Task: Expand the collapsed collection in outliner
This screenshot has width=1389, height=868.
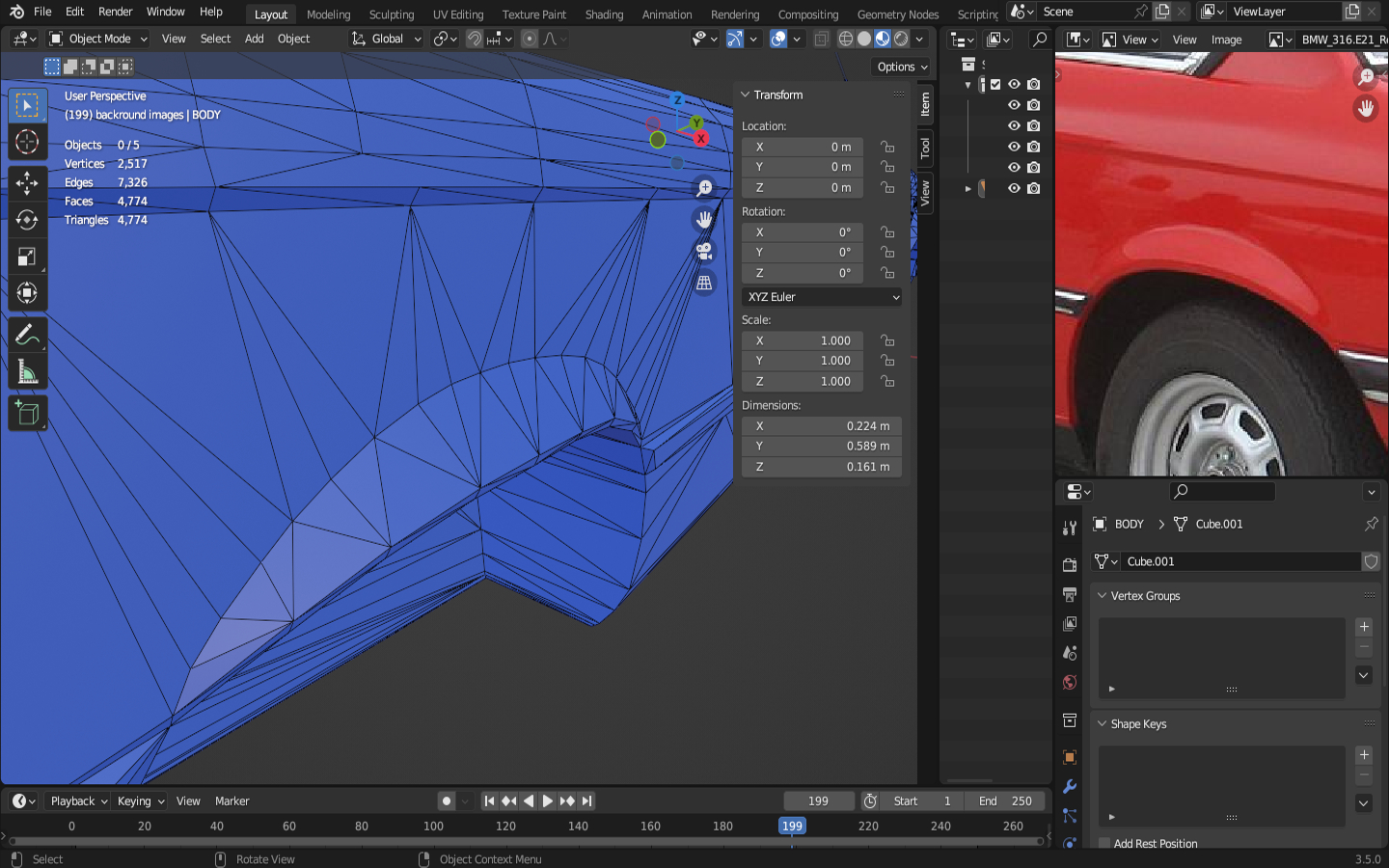Action: [x=968, y=189]
